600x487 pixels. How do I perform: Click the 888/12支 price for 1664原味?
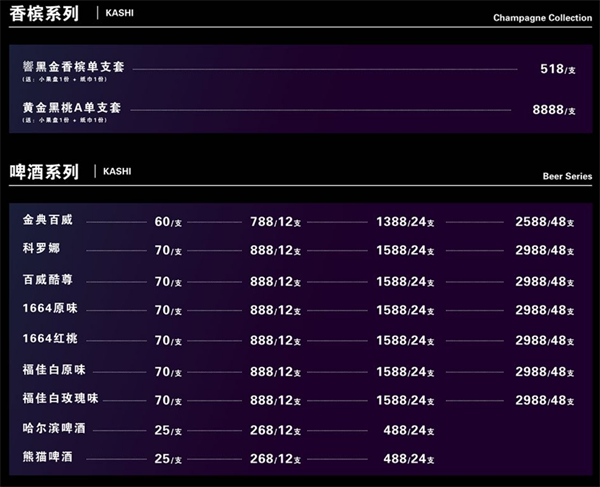point(276,310)
